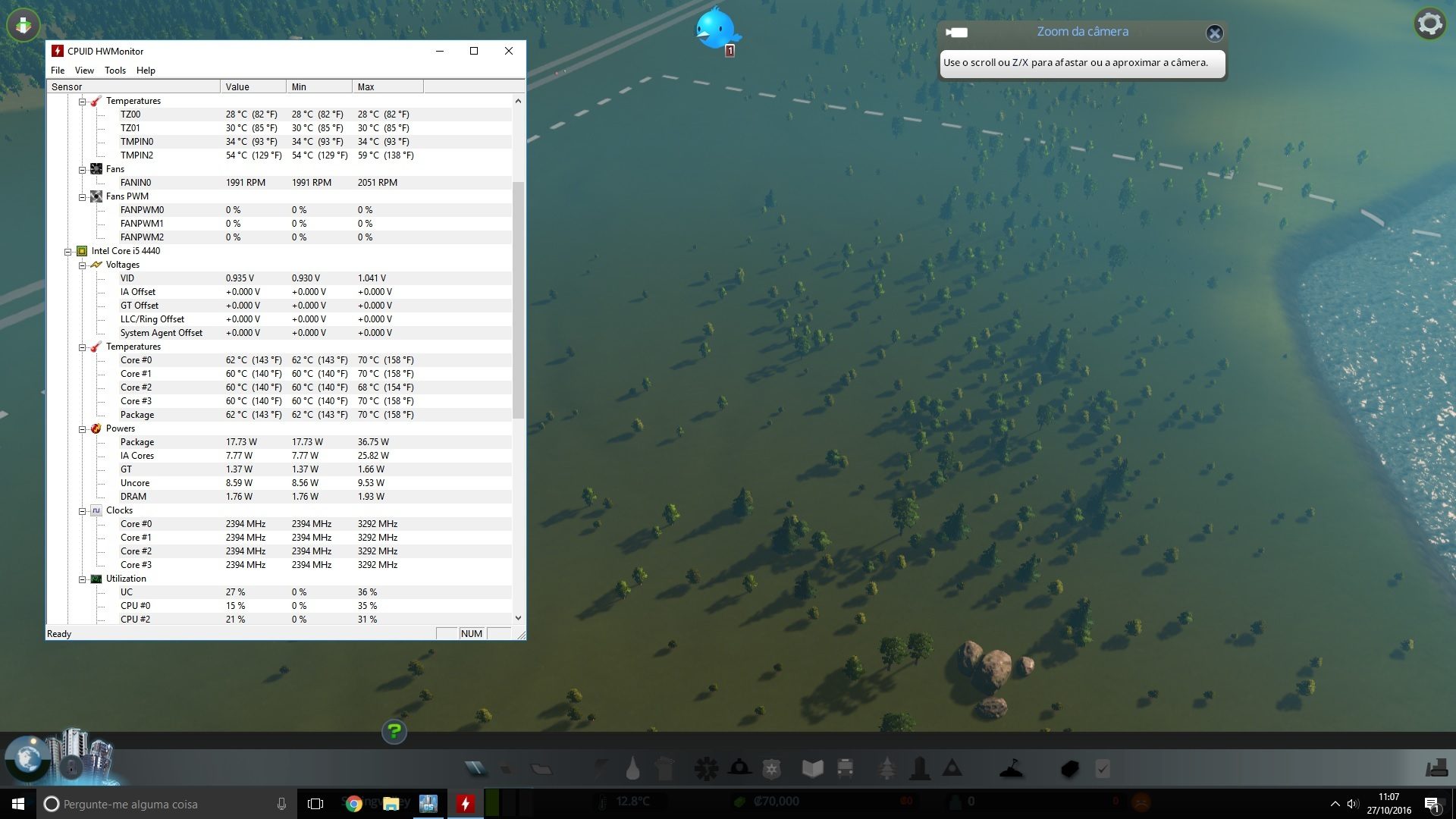Open the Tools menu in HWMonitor

tap(115, 71)
